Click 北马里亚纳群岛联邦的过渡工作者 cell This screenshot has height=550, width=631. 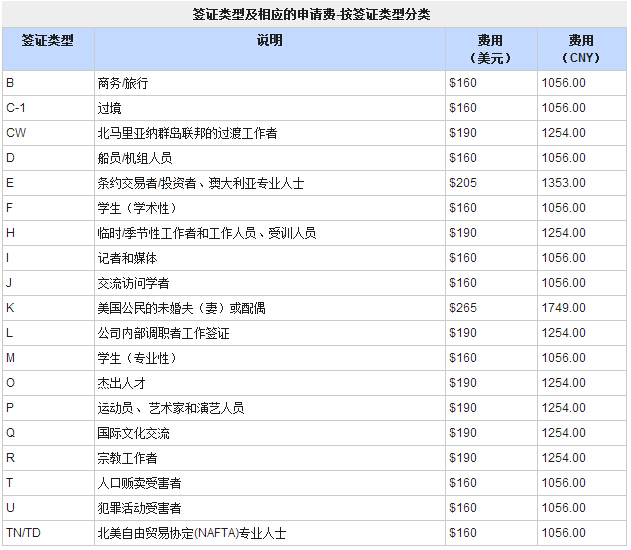click(270, 133)
